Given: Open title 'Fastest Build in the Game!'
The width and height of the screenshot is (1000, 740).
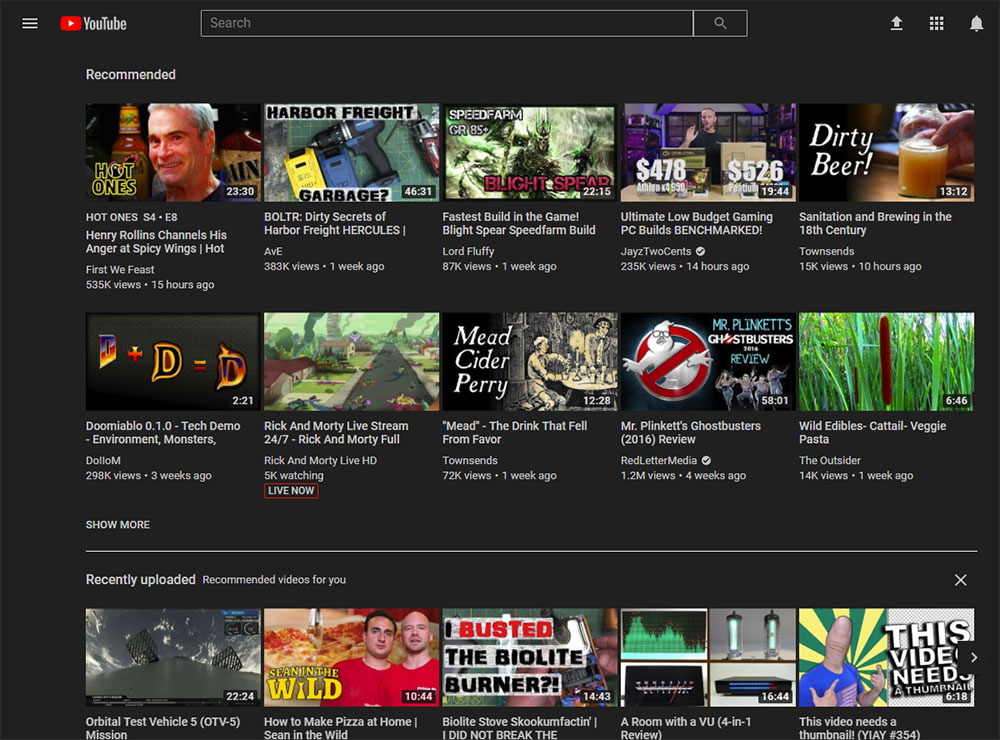Looking at the screenshot, I should (519, 223).
